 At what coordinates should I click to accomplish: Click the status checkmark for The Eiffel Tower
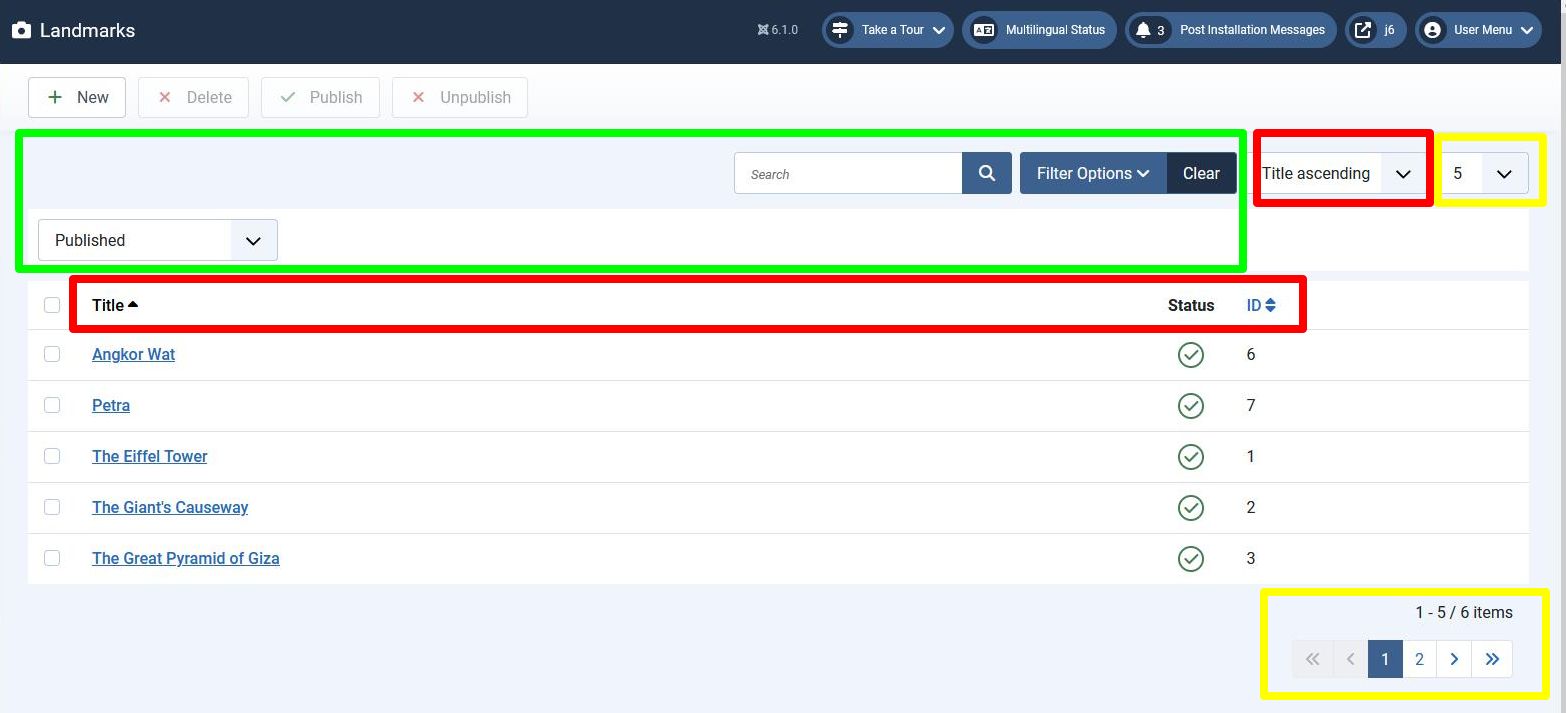click(x=1190, y=457)
